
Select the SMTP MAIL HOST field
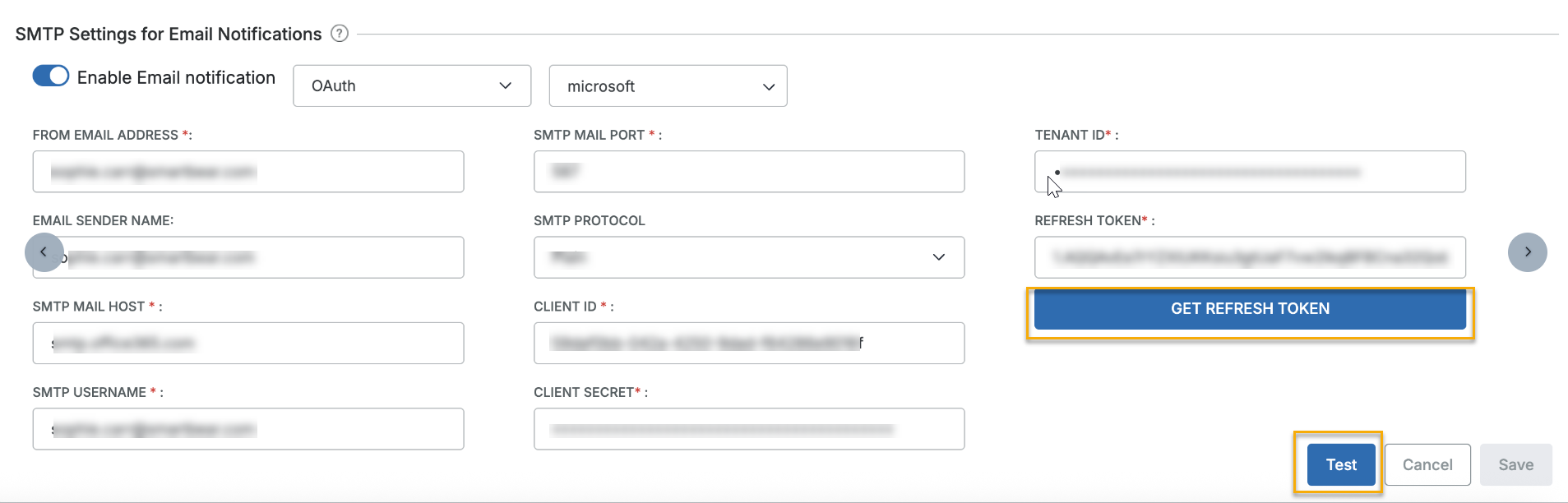248,343
